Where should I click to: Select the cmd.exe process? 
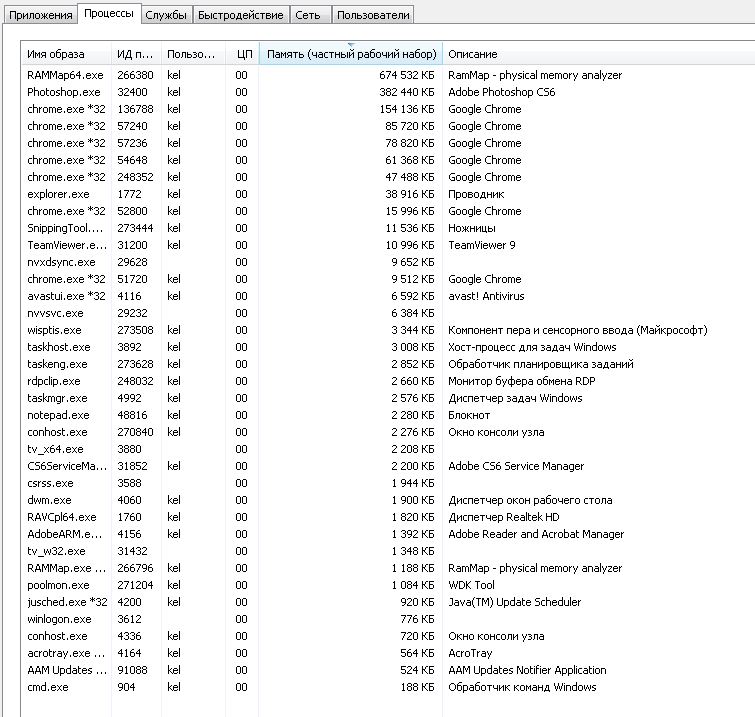[x=388, y=687]
